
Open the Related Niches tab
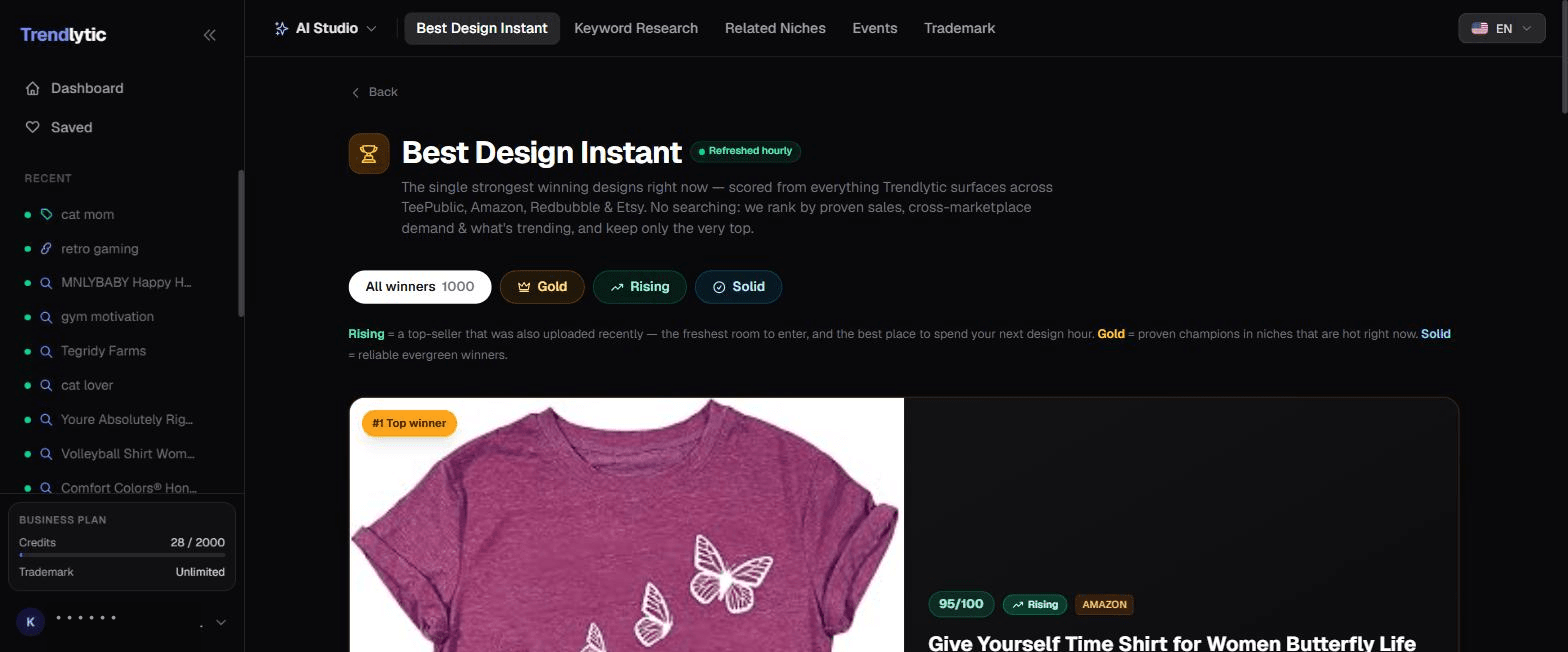point(775,28)
